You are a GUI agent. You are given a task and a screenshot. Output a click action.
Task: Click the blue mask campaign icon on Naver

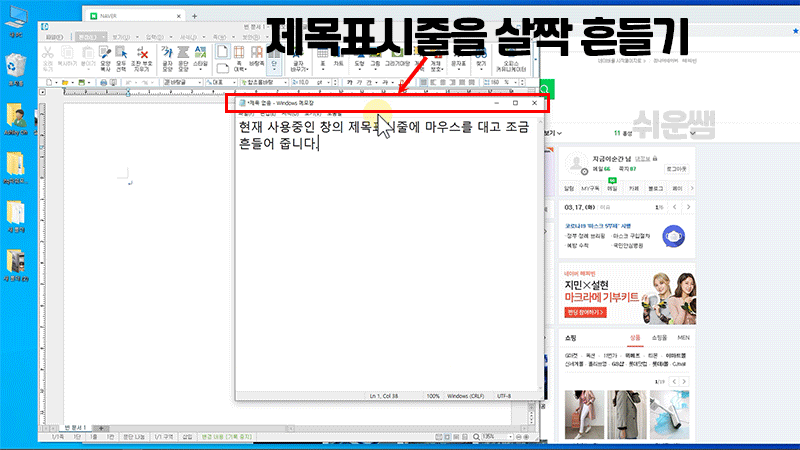point(673,236)
